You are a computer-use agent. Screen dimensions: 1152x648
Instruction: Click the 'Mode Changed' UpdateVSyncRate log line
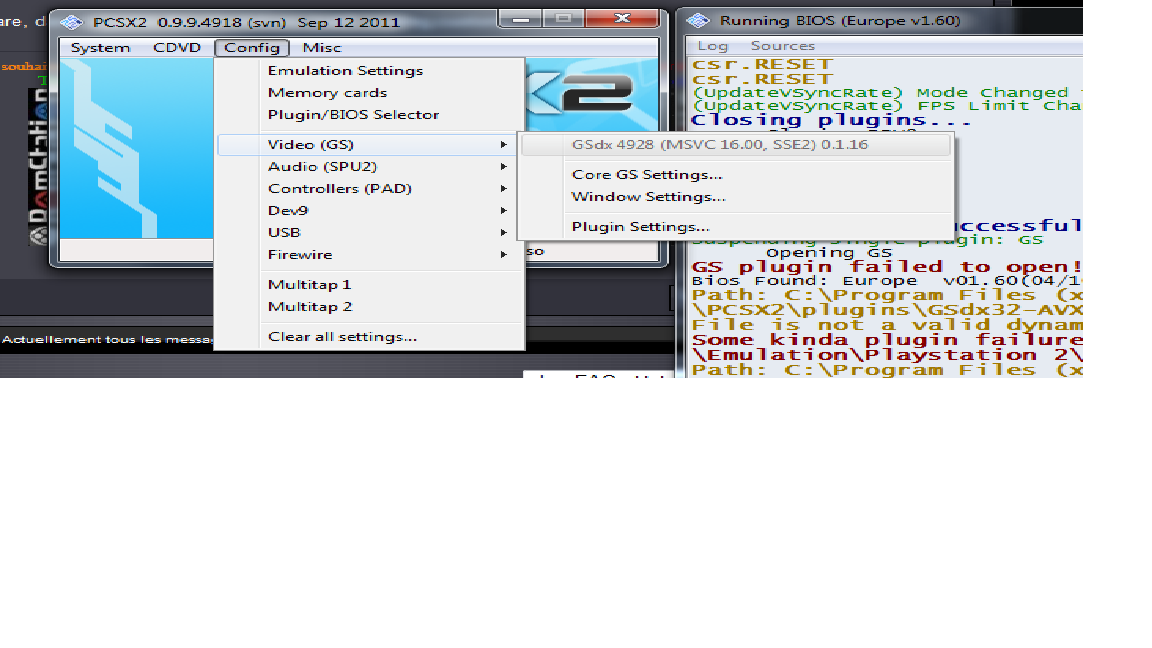887,93
